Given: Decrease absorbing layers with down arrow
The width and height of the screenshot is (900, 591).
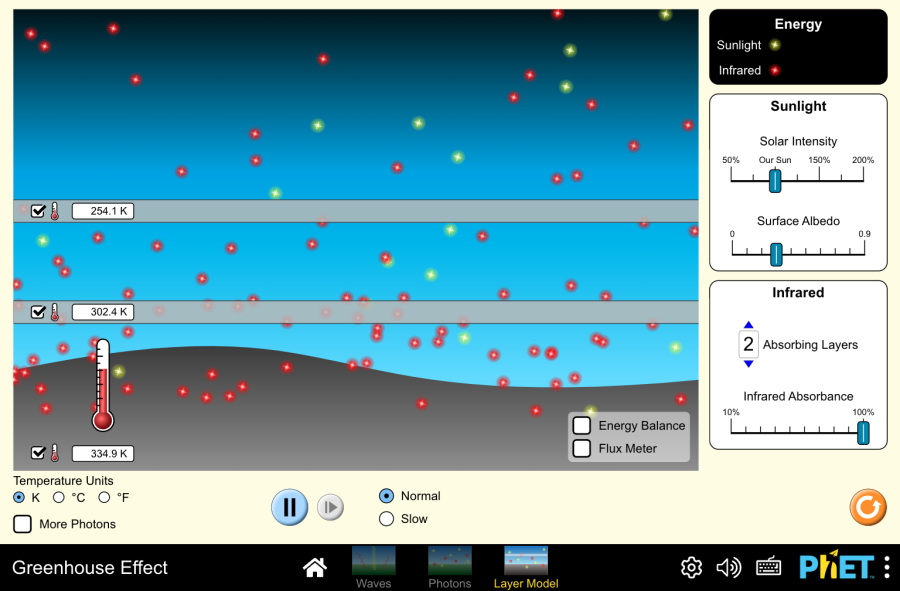Looking at the screenshot, I should (748, 364).
